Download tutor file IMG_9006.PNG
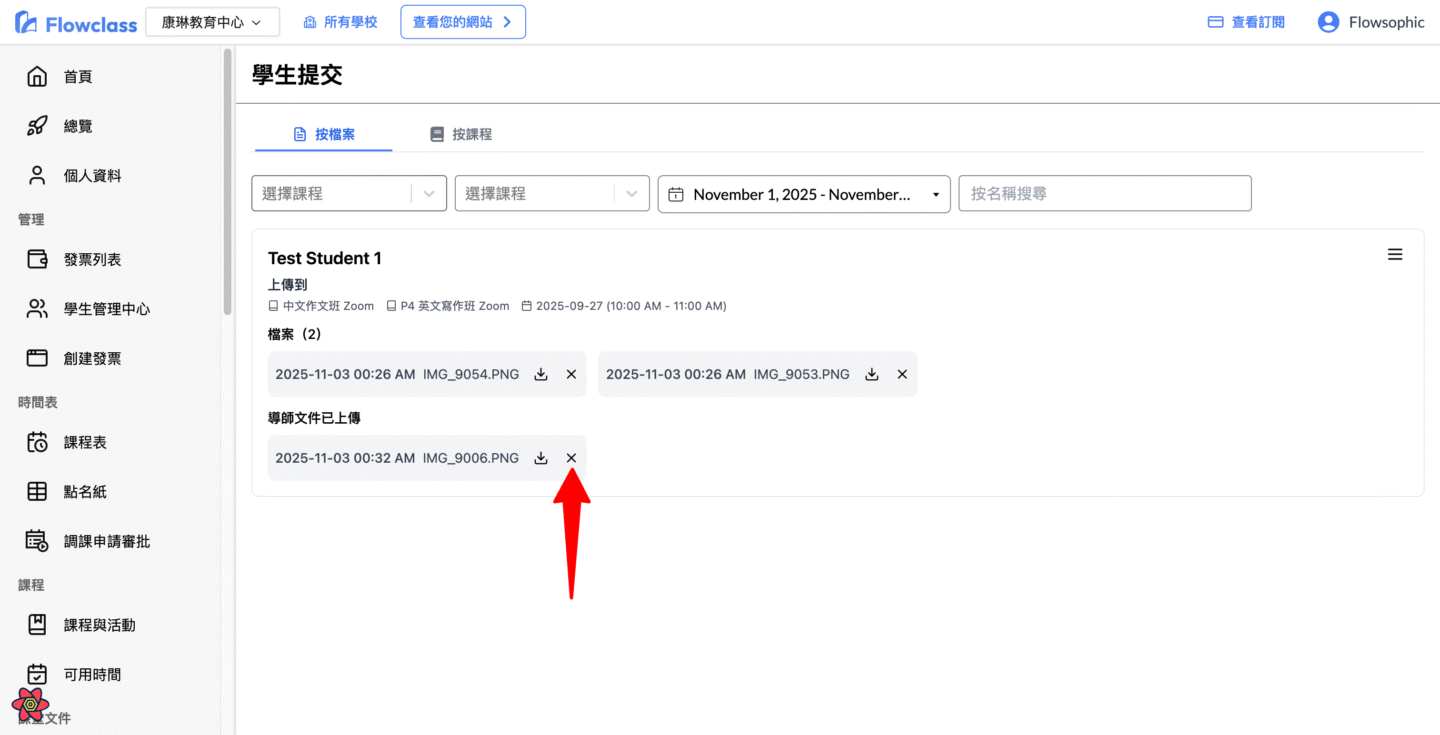The height and width of the screenshot is (735, 1440). click(x=541, y=458)
